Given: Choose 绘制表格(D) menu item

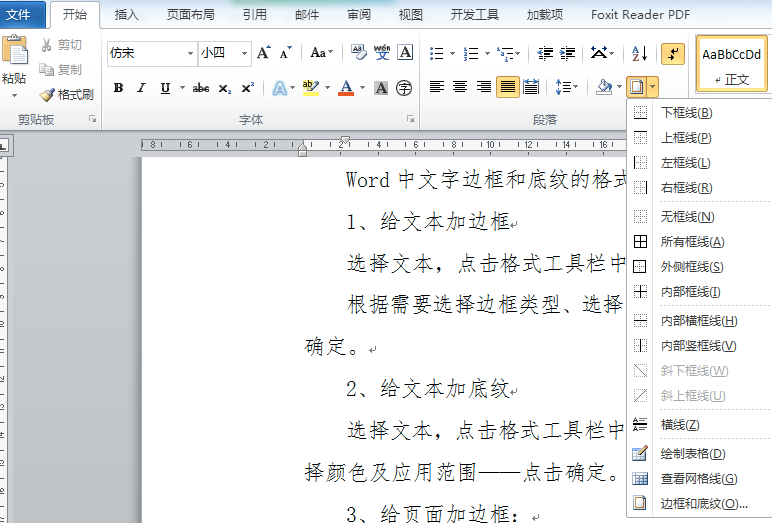Looking at the screenshot, I should coord(700,454).
